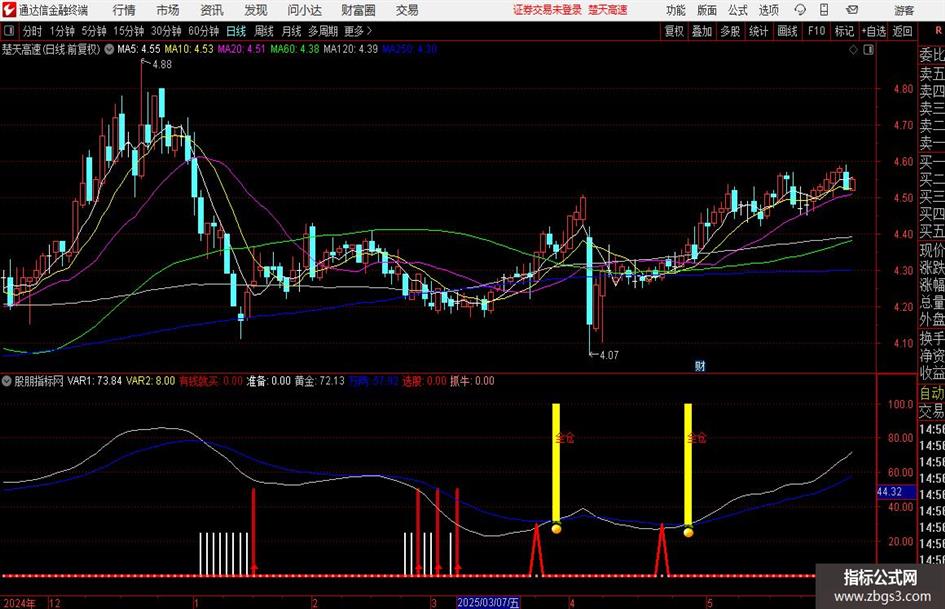
Task: Click the 财 marker on the chart
Action: point(700,365)
